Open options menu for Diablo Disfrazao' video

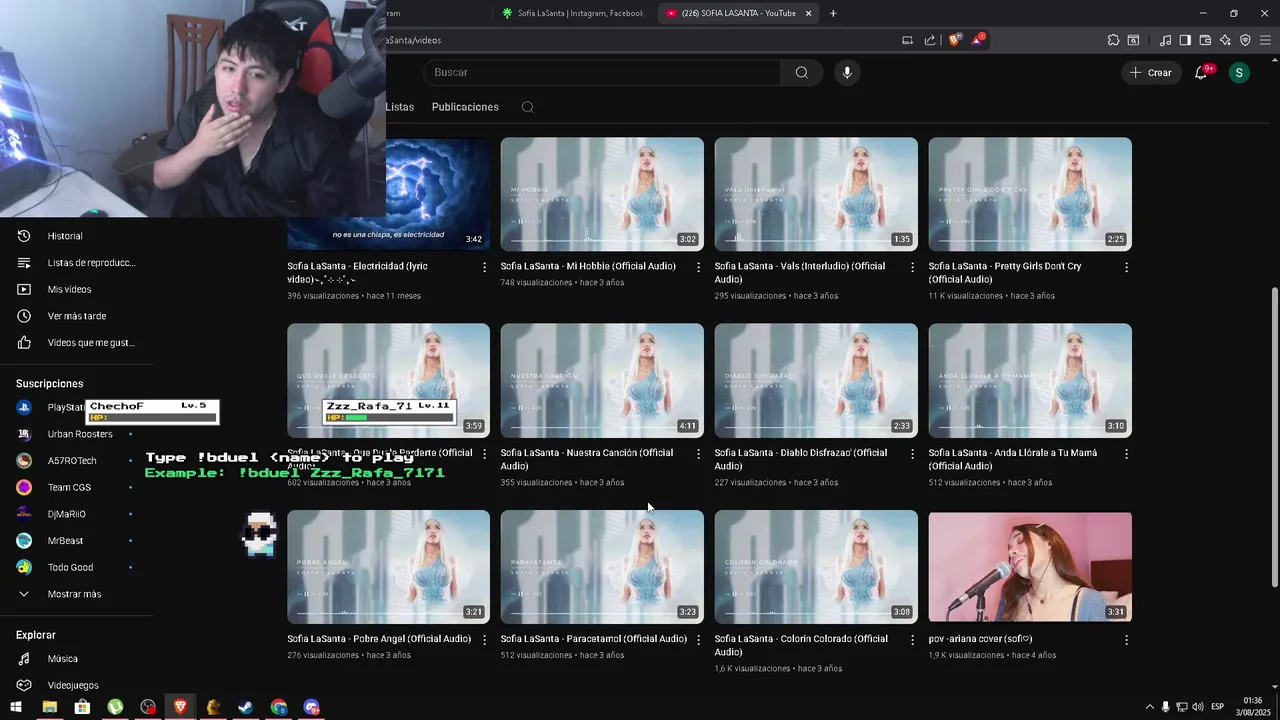[912, 453]
